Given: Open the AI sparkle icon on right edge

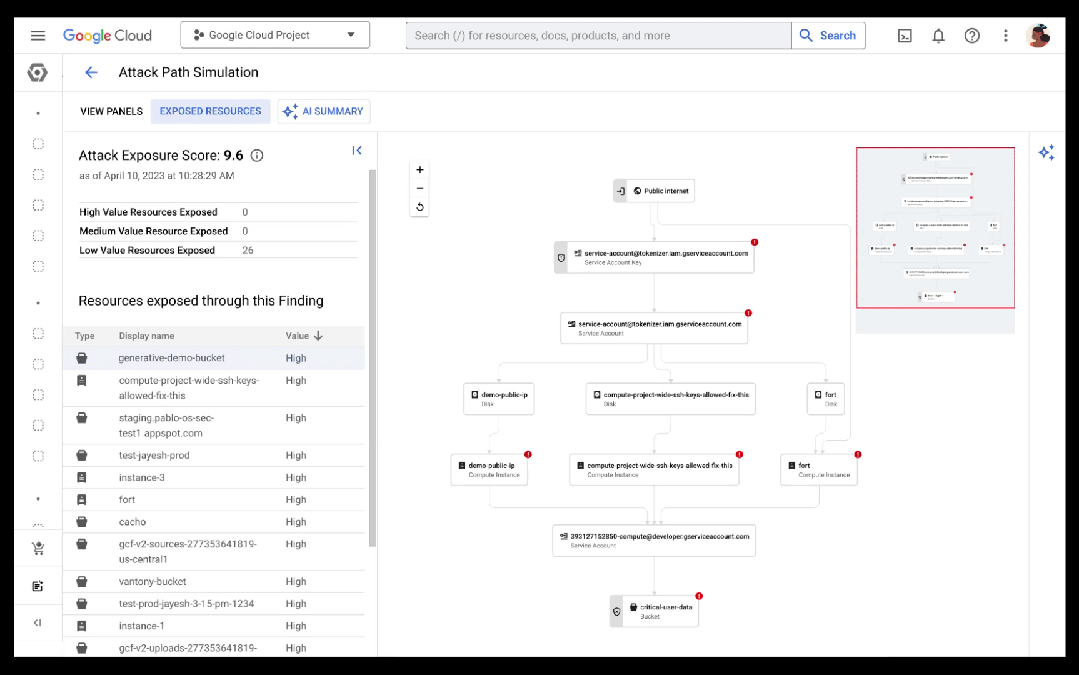Looking at the screenshot, I should coord(1047,153).
